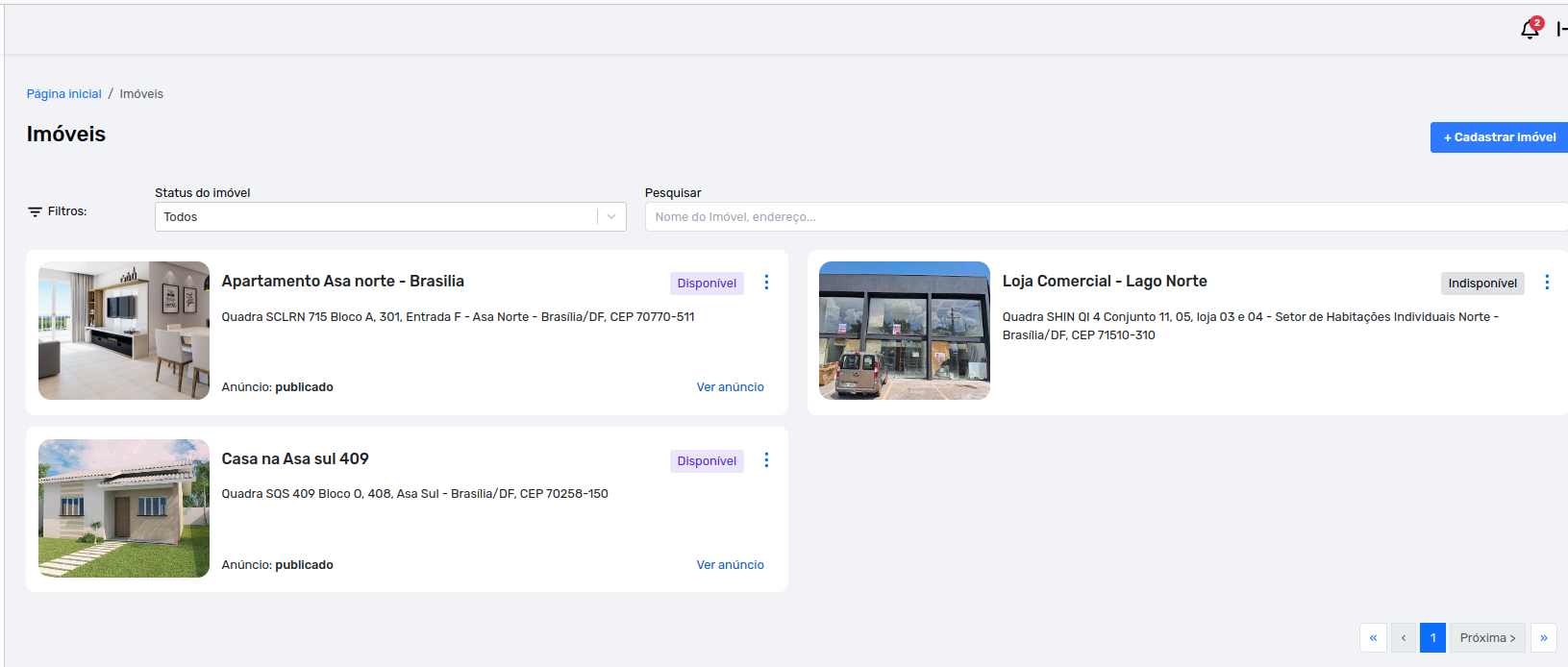Go to last page using double-right arrow

click(x=1544, y=638)
